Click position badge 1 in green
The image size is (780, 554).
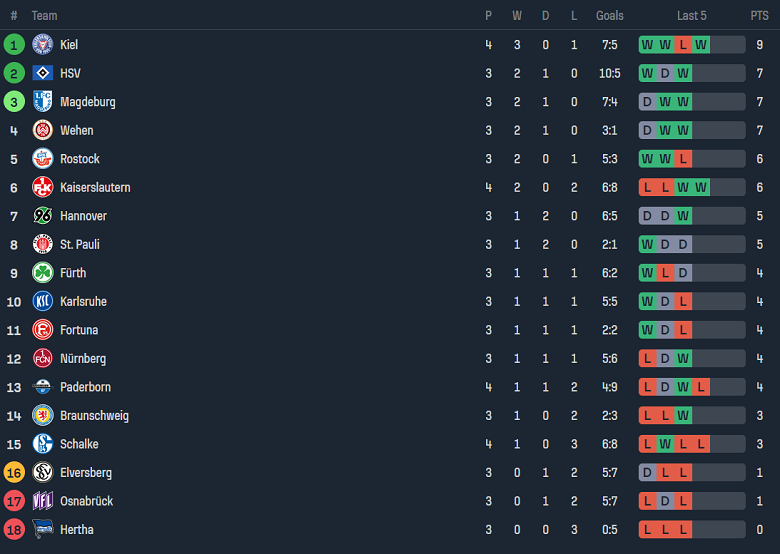(x=14, y=45)
